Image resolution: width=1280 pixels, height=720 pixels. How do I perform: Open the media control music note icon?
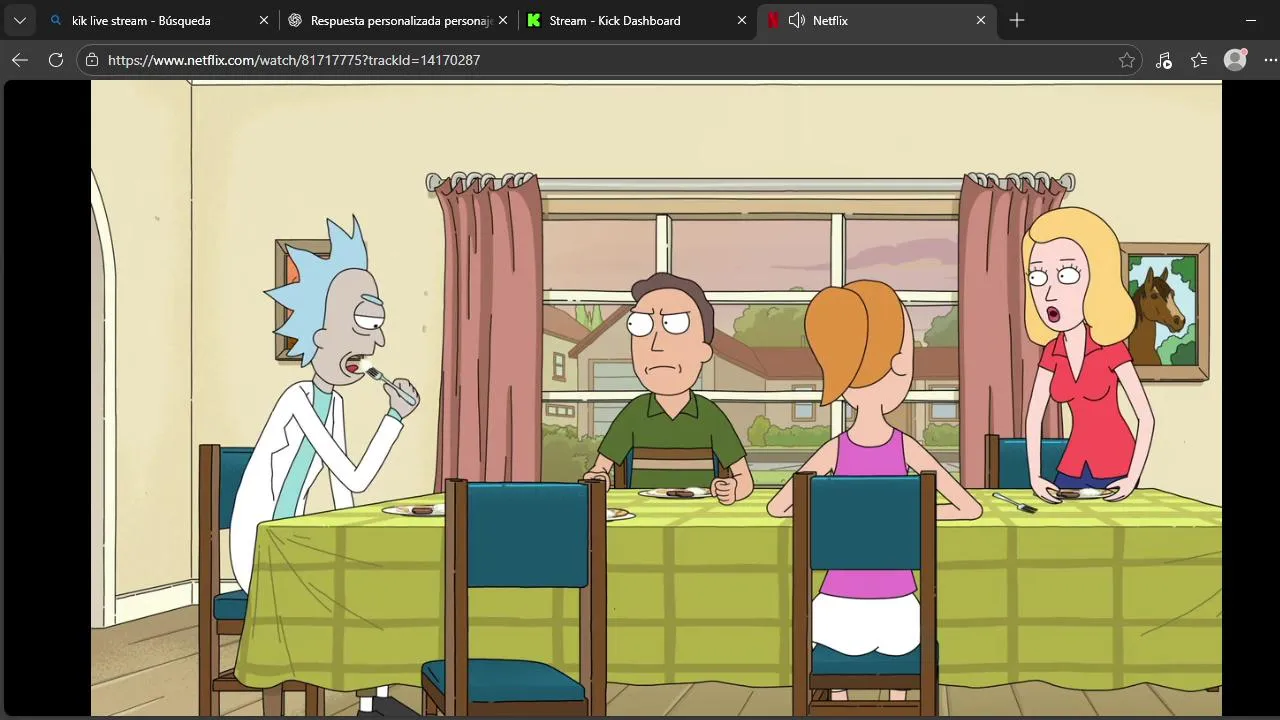click(x=1163, y=60)
